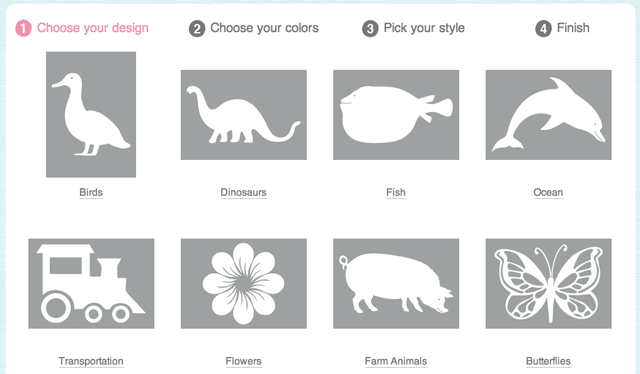
Task: Click the Flowers text link
Action: tap(243, 361)
